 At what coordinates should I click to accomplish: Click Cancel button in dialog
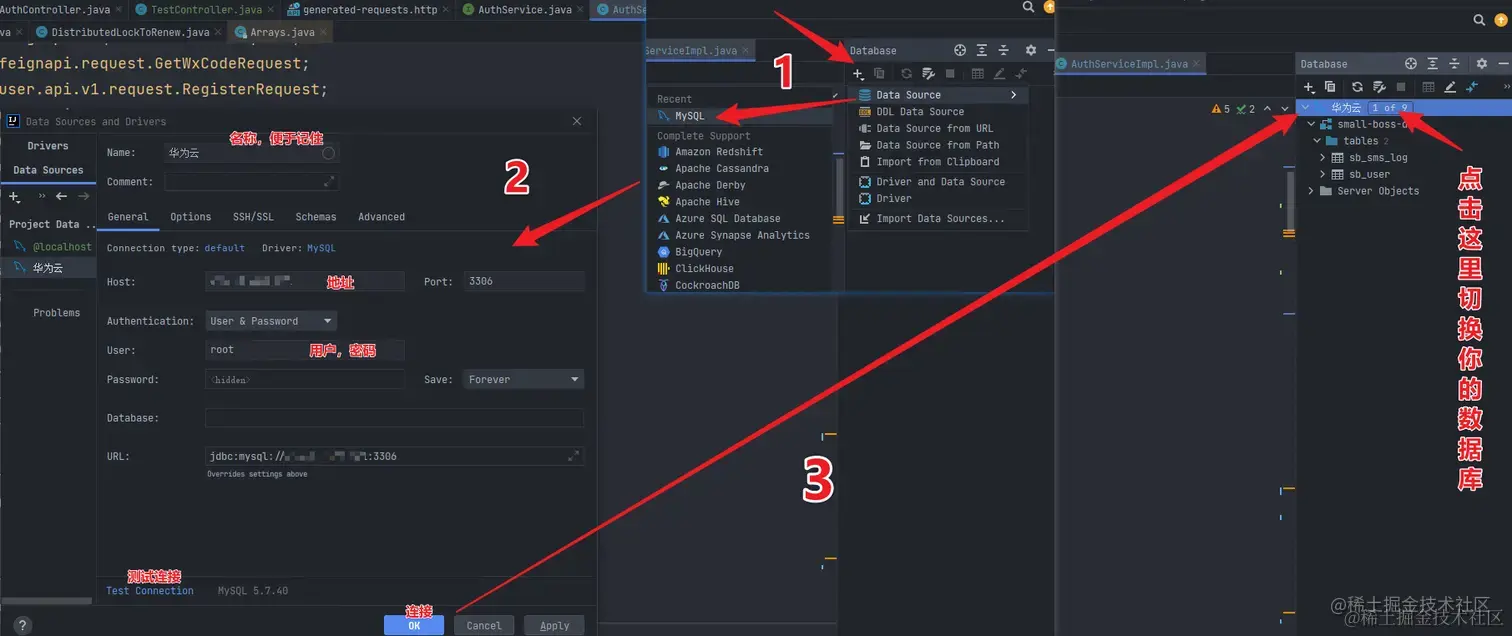(x=484, y=625)
